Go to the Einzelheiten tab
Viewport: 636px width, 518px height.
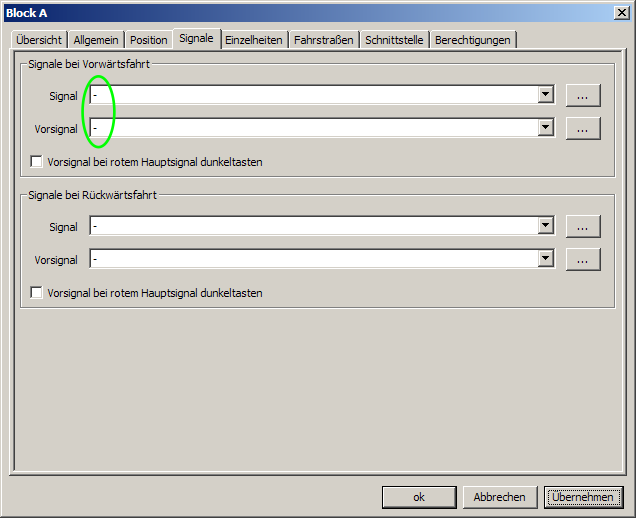pos(253,40)
